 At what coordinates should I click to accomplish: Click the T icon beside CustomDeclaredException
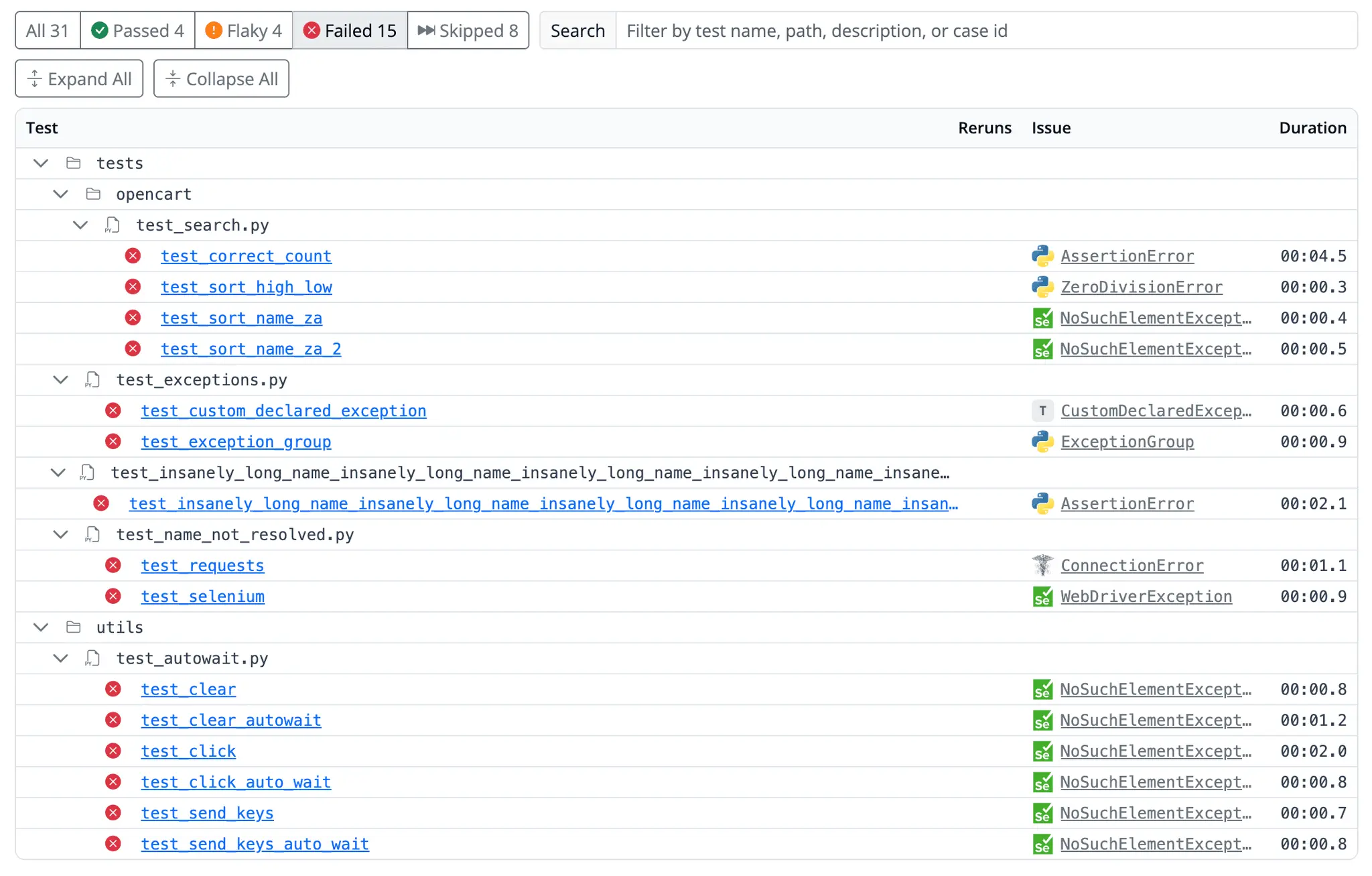(1042, 411)
